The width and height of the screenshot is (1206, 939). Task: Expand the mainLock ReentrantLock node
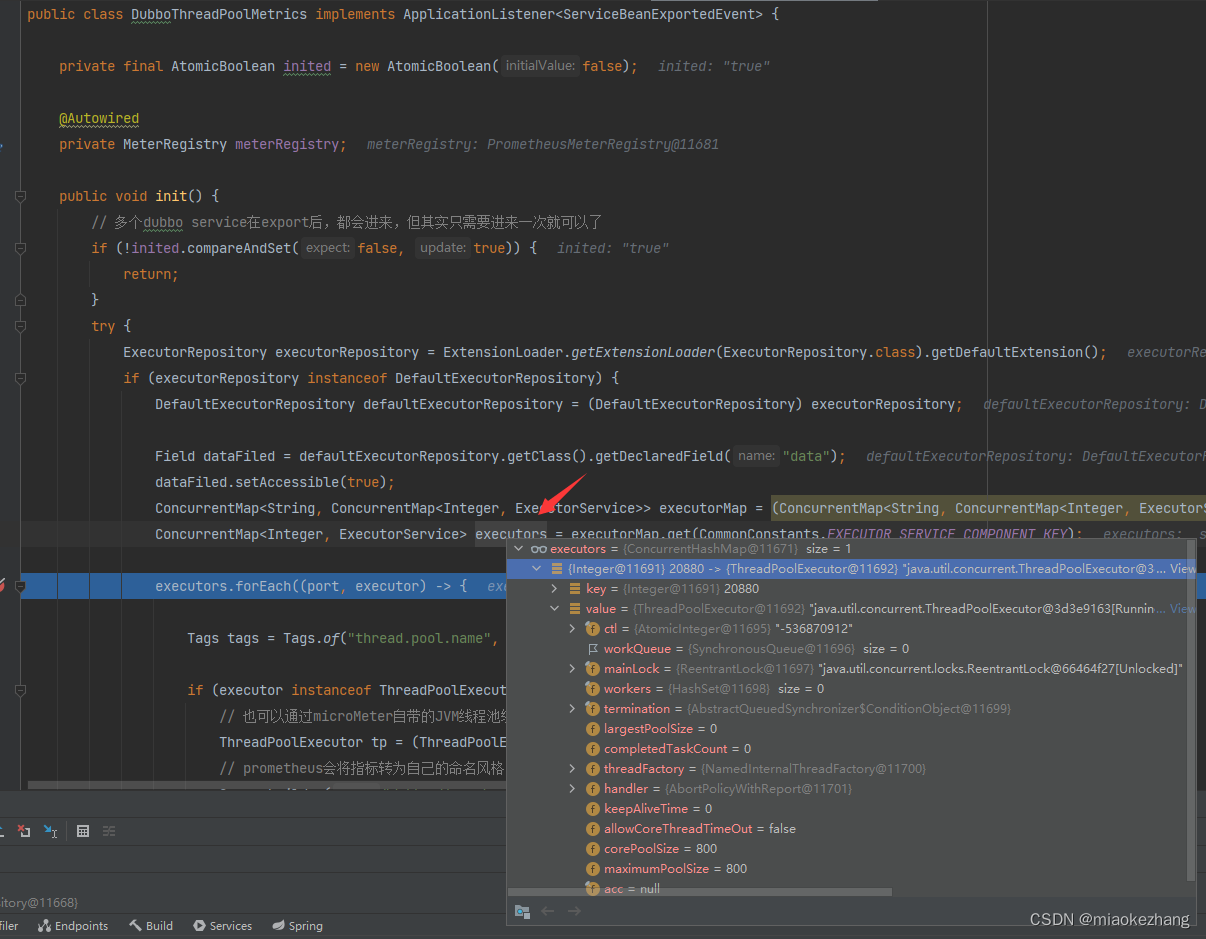pos(573,669)
